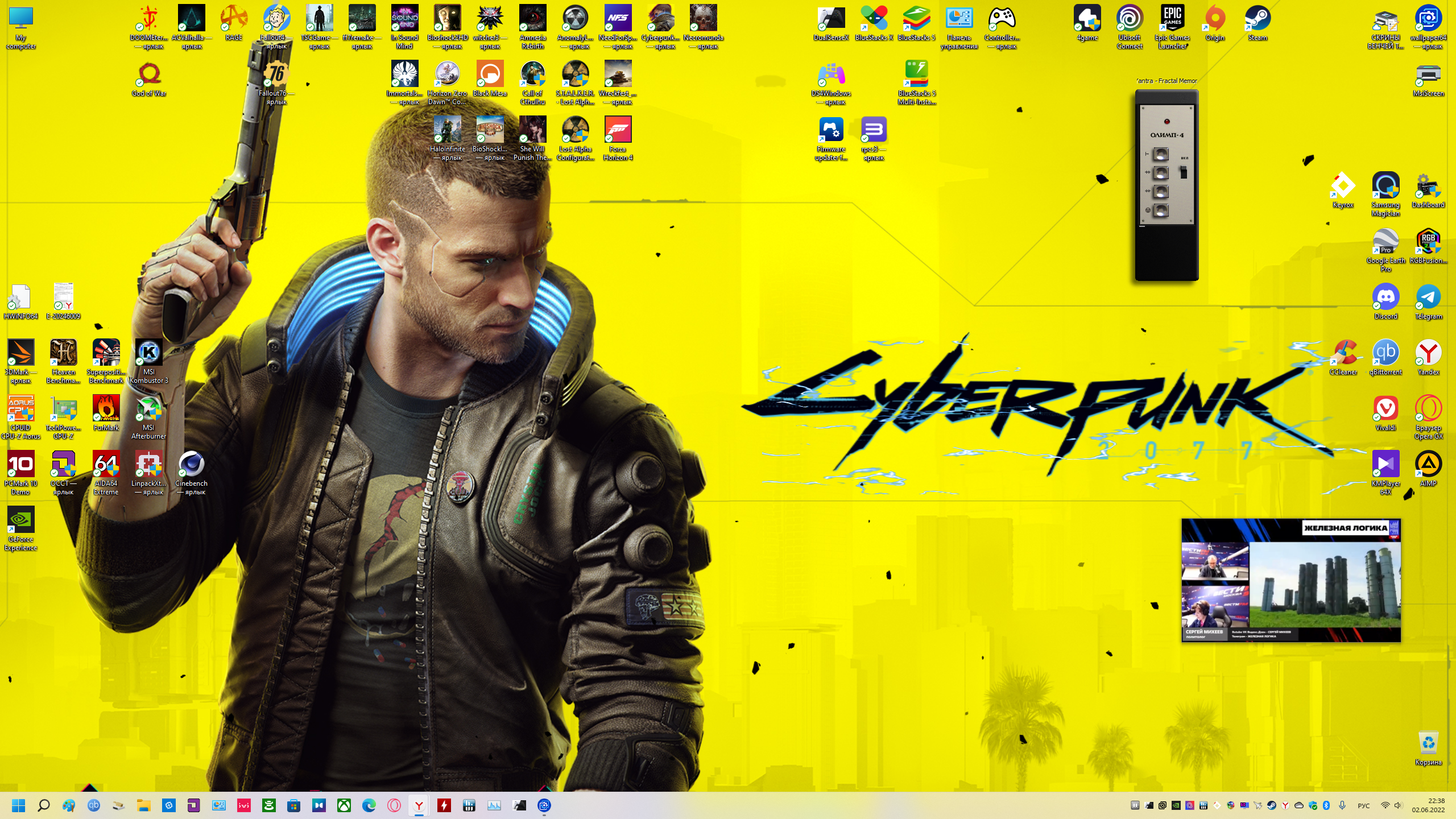Screen dimensions: 1456x819
Task: Open the Windows Start menu
Action: [19, 805]
